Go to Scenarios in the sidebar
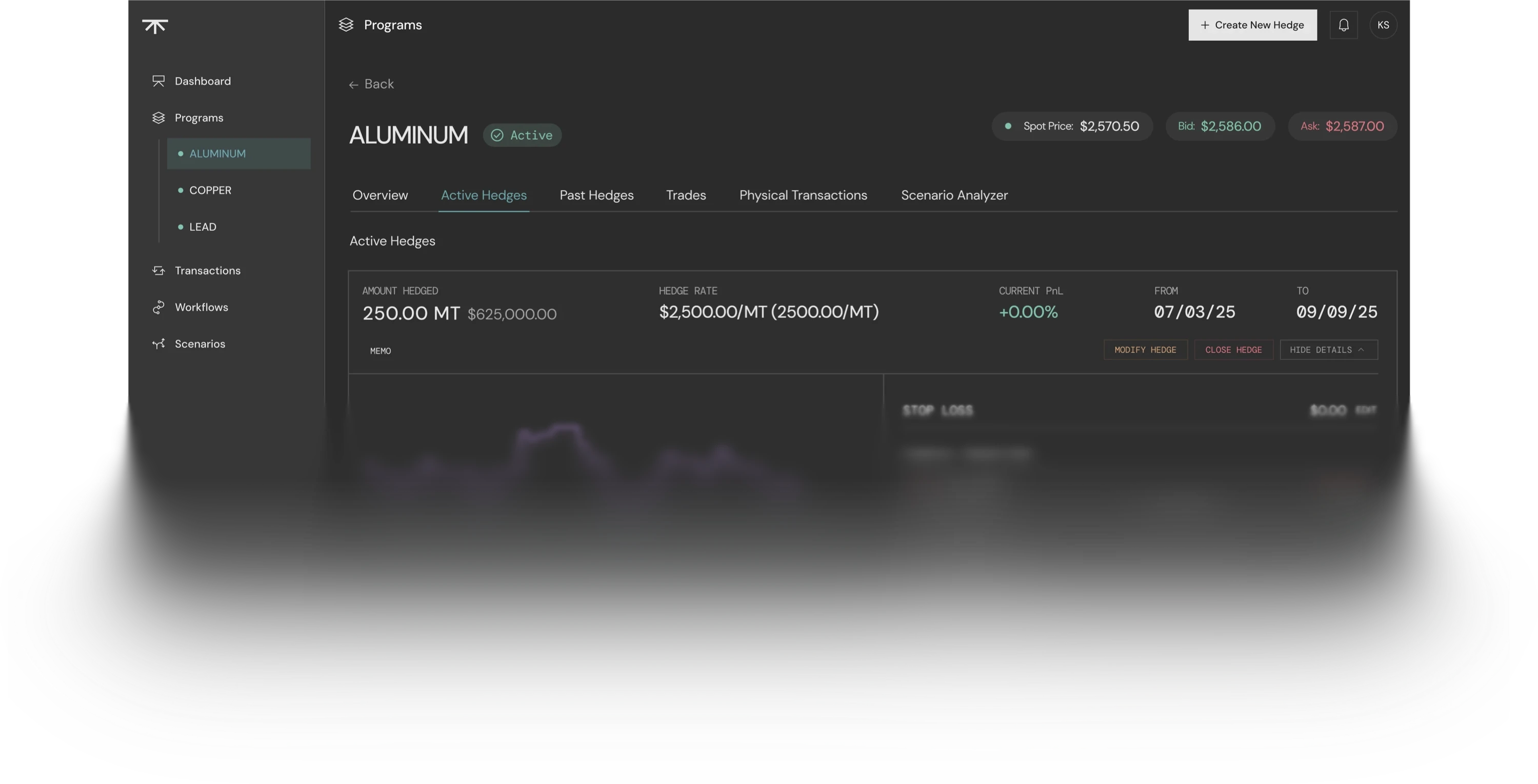This screenshot has width=1538, height=784. [x=199, y=344]
